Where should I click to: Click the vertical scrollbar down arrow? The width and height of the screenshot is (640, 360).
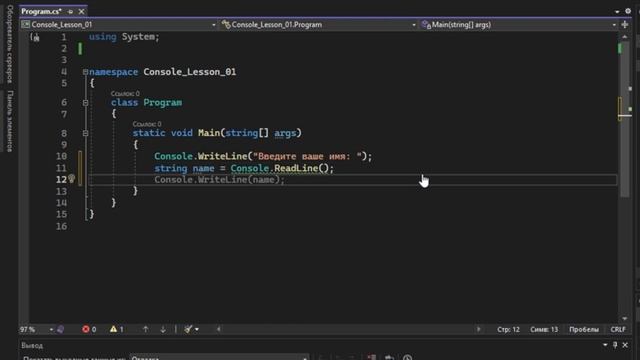click(x=624, y=318)
